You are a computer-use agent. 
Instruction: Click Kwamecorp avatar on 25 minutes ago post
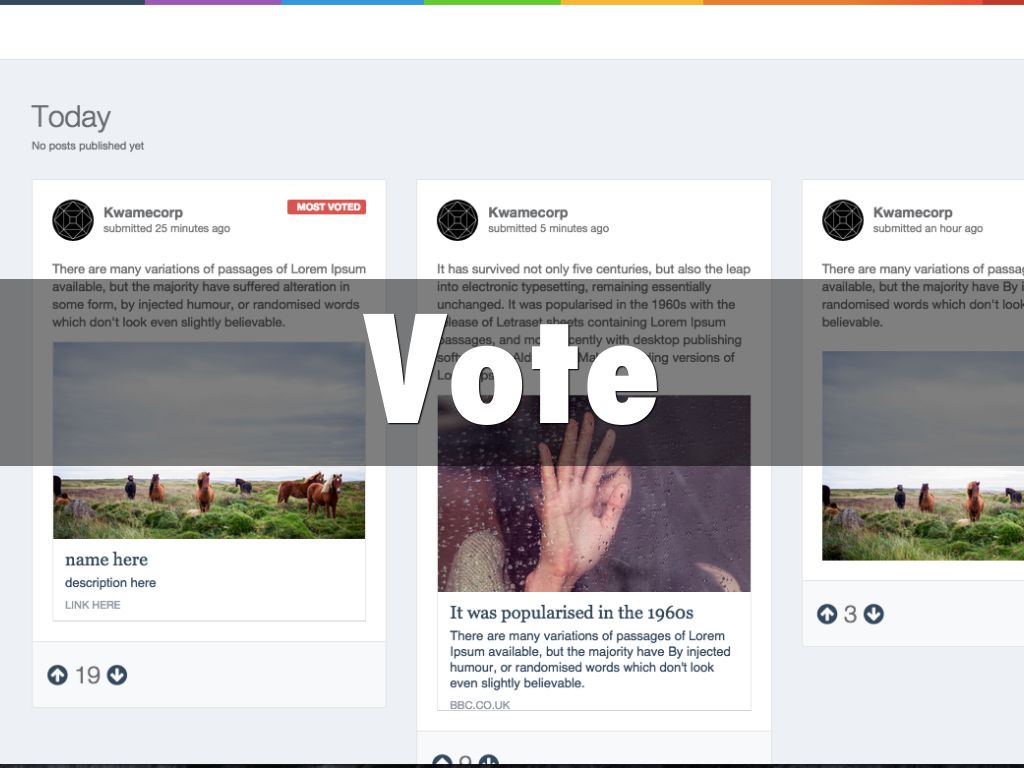(73, 220)
